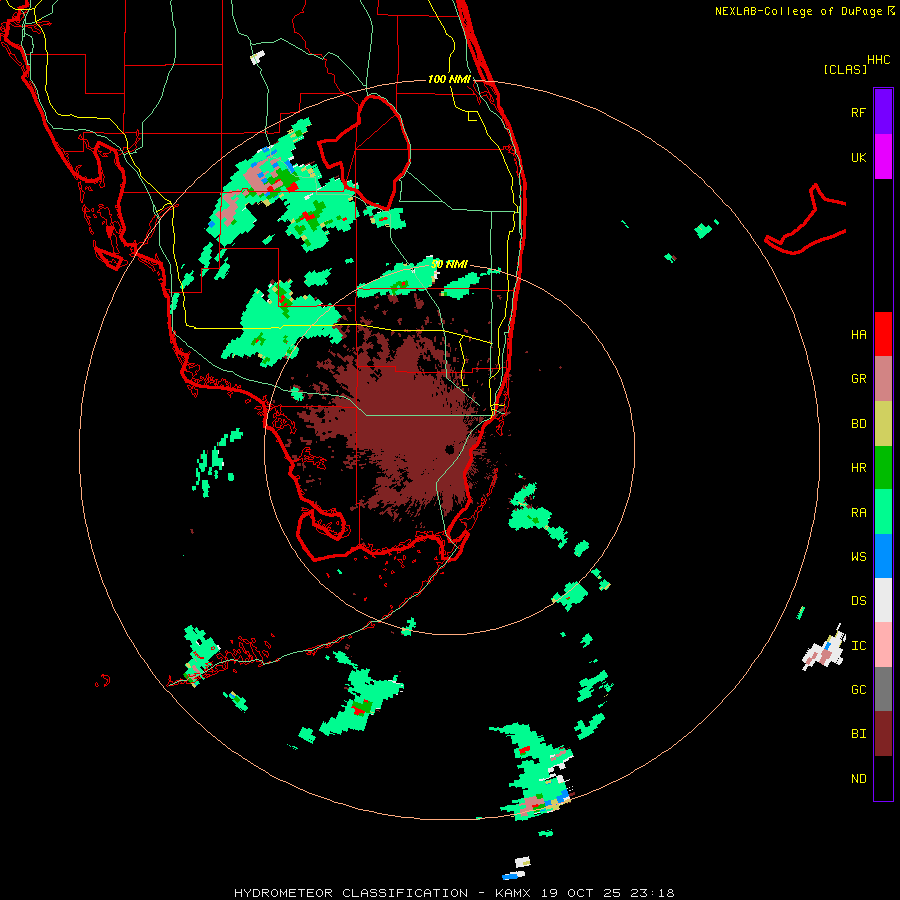The width and height of the screenshot is (900, 900).
Task: Click the ND black legend swatch
Action: (883, 778)
